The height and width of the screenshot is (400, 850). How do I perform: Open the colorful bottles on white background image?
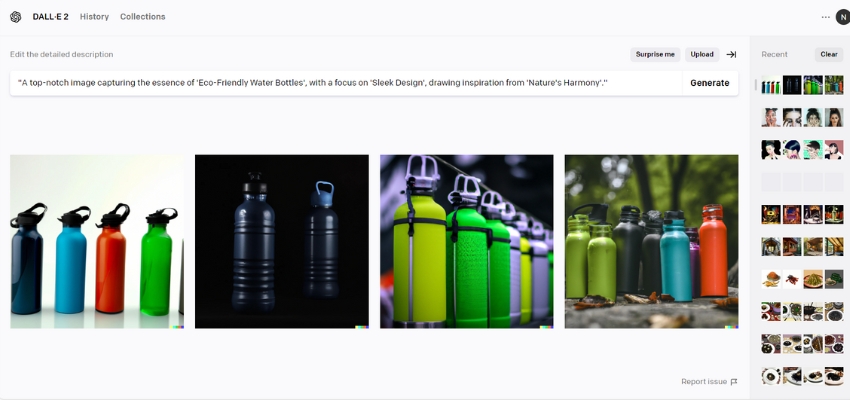(97, 242)
